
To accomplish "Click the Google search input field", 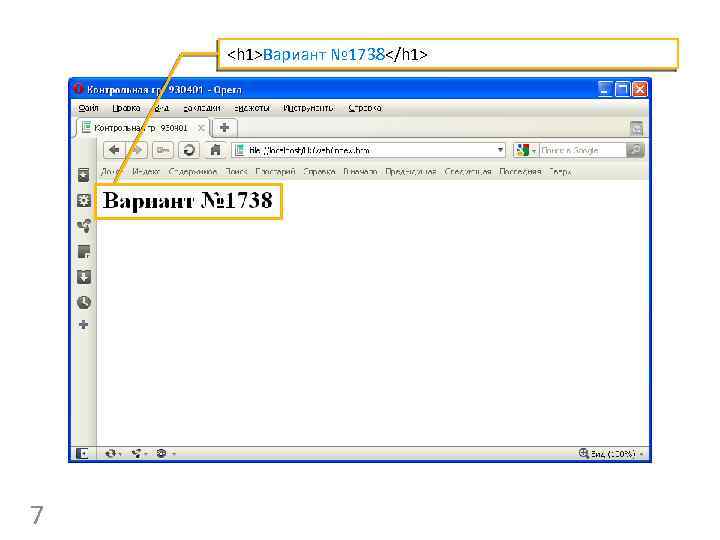I will tap(582, 150).
